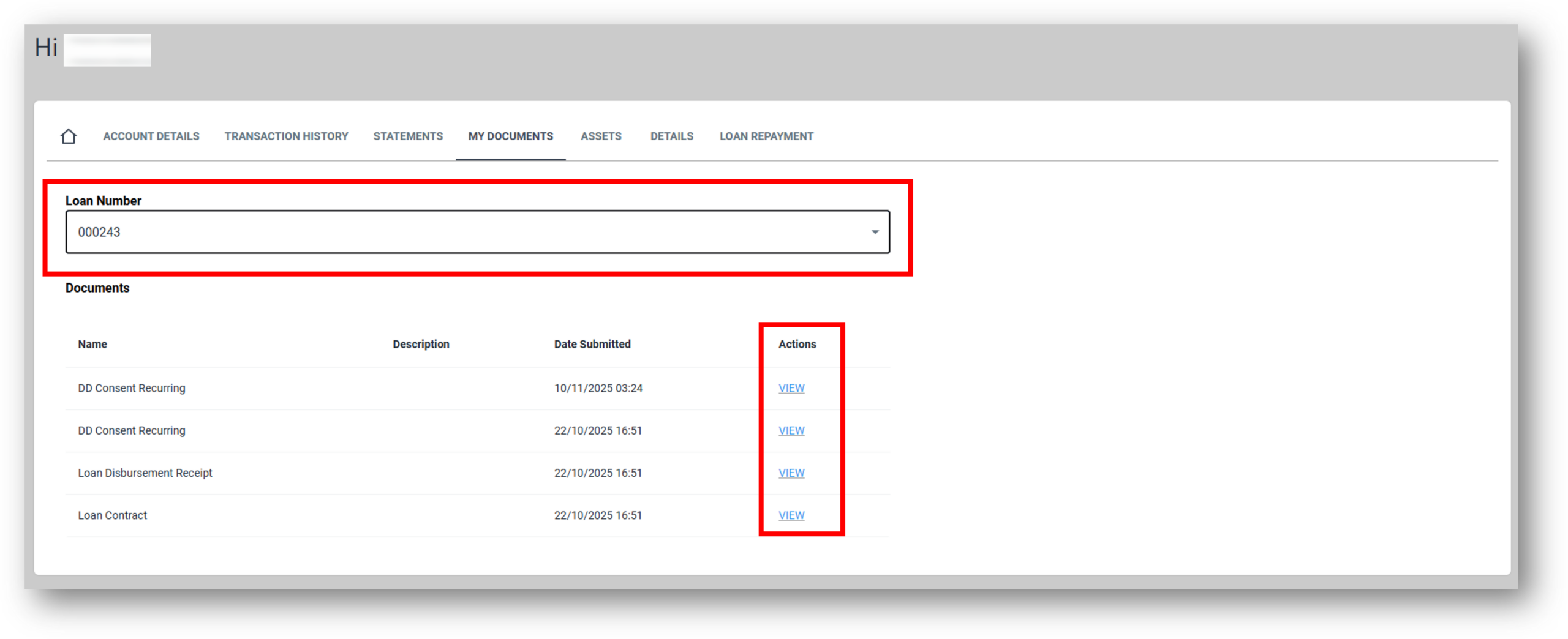The height and width of the screenshot is (639, 1568).
Task: Select the Statements tab
Action: pyautogui.click(x=407, y=136)
